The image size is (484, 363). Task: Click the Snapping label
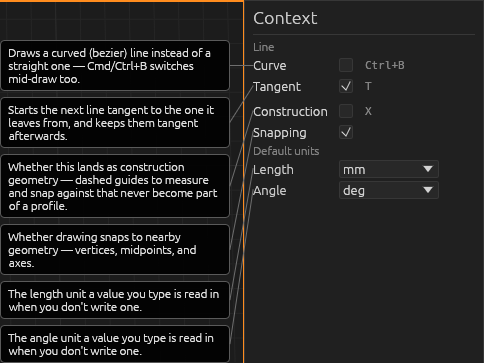coord(280,133)
